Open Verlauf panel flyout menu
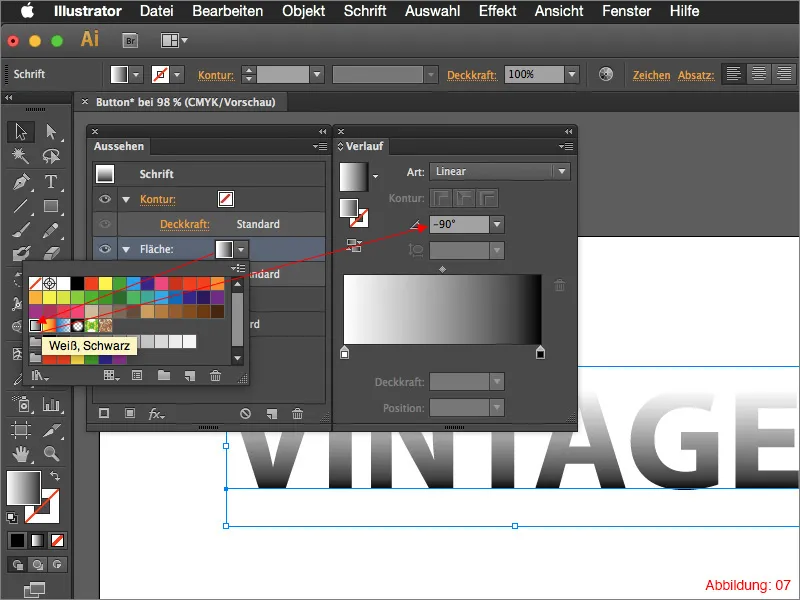Image resolution: width=800 pixels, height=600 pixels. pyautogui.click(x=566, y=146)
